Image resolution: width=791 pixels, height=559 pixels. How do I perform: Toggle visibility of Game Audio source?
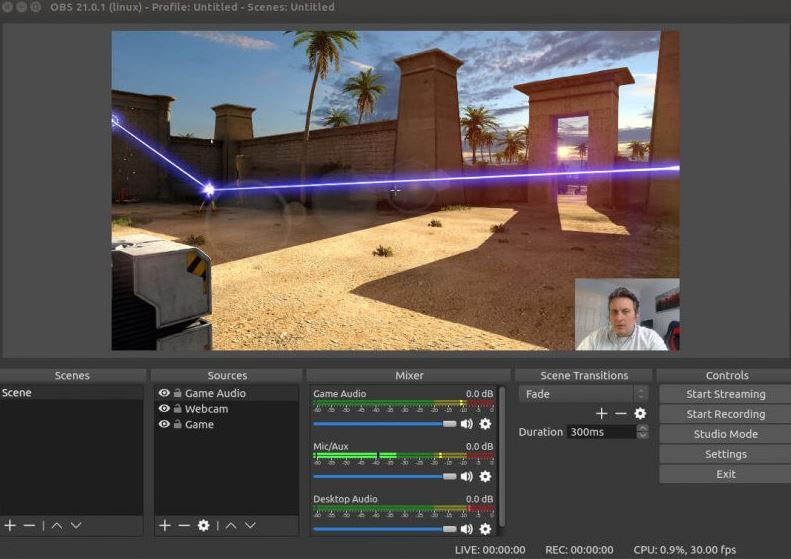[x=164, y=393]
